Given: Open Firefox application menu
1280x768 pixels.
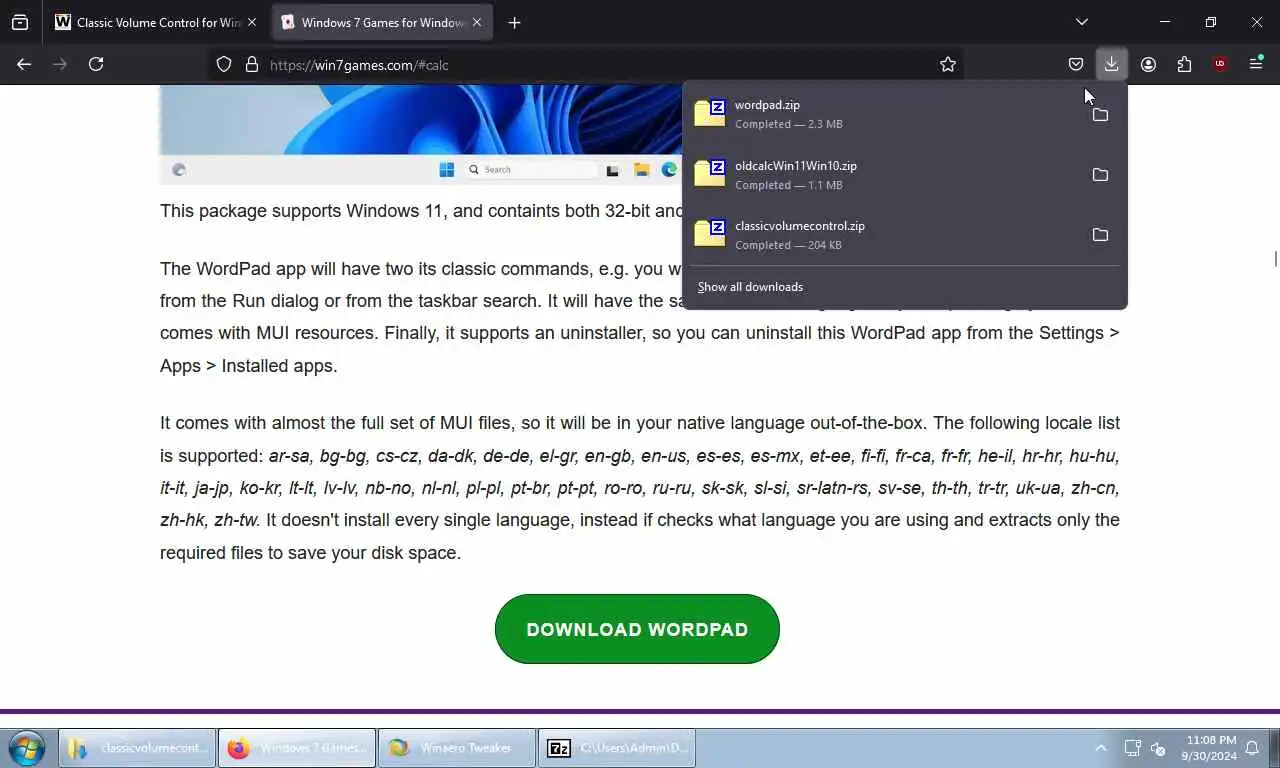Looking at the screenshot, I should [x=1256, y=64].
